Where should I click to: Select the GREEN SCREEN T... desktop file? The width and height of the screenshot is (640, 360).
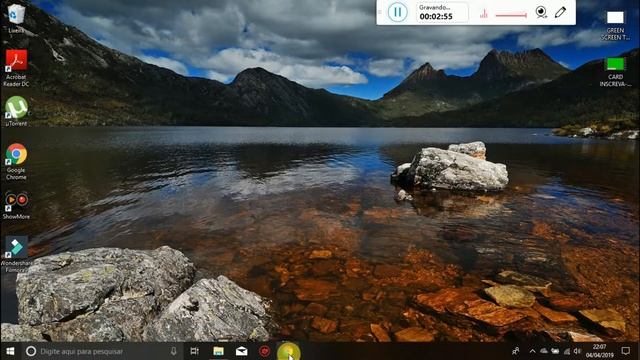tap(615, 25)
